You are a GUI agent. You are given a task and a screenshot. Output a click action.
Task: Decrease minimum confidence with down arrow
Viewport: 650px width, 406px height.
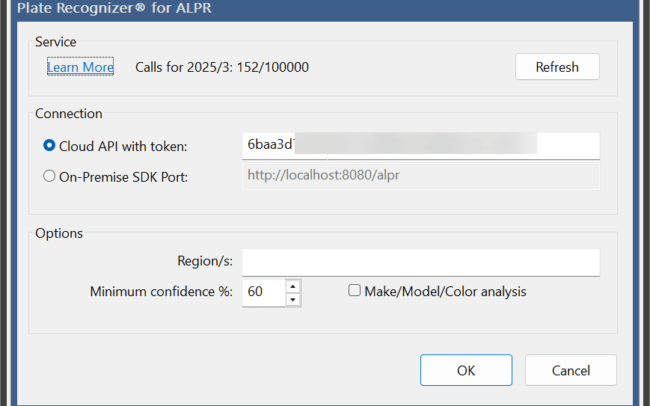(x=293, y=299)
